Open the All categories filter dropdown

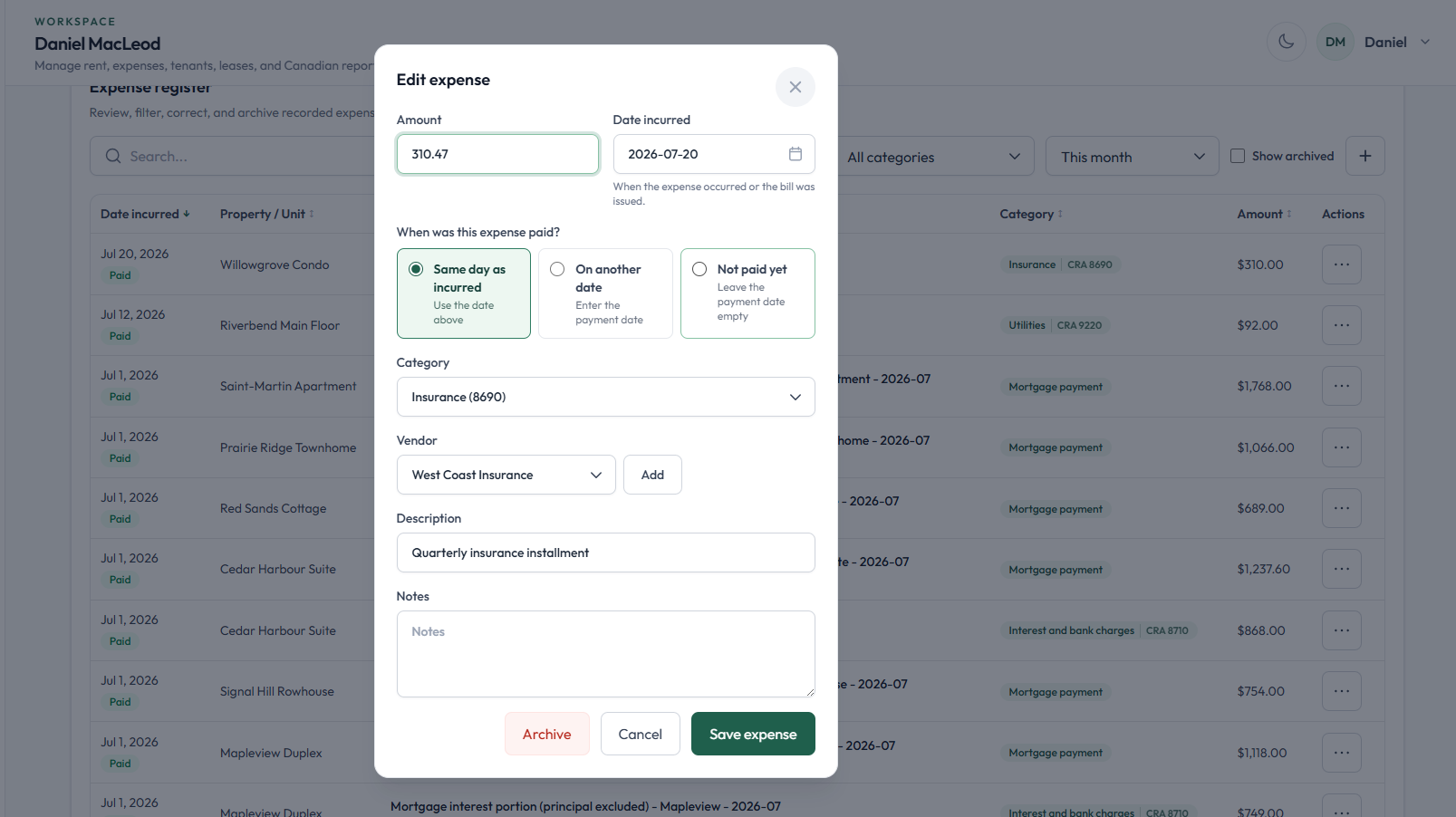pyautogui.click(x=933, y=157)
